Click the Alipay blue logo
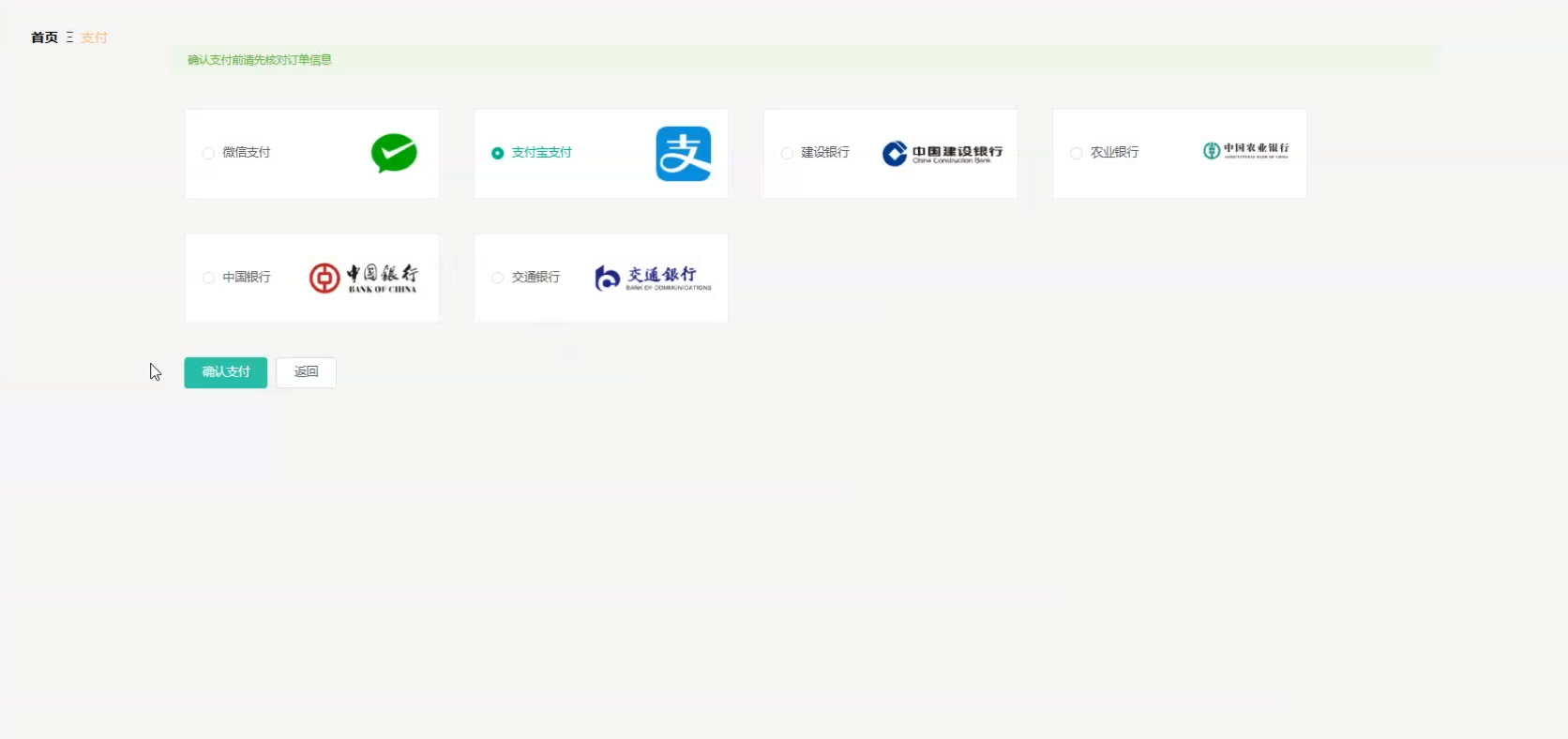This screenshot has height=739, width=1568. point(683,154)
